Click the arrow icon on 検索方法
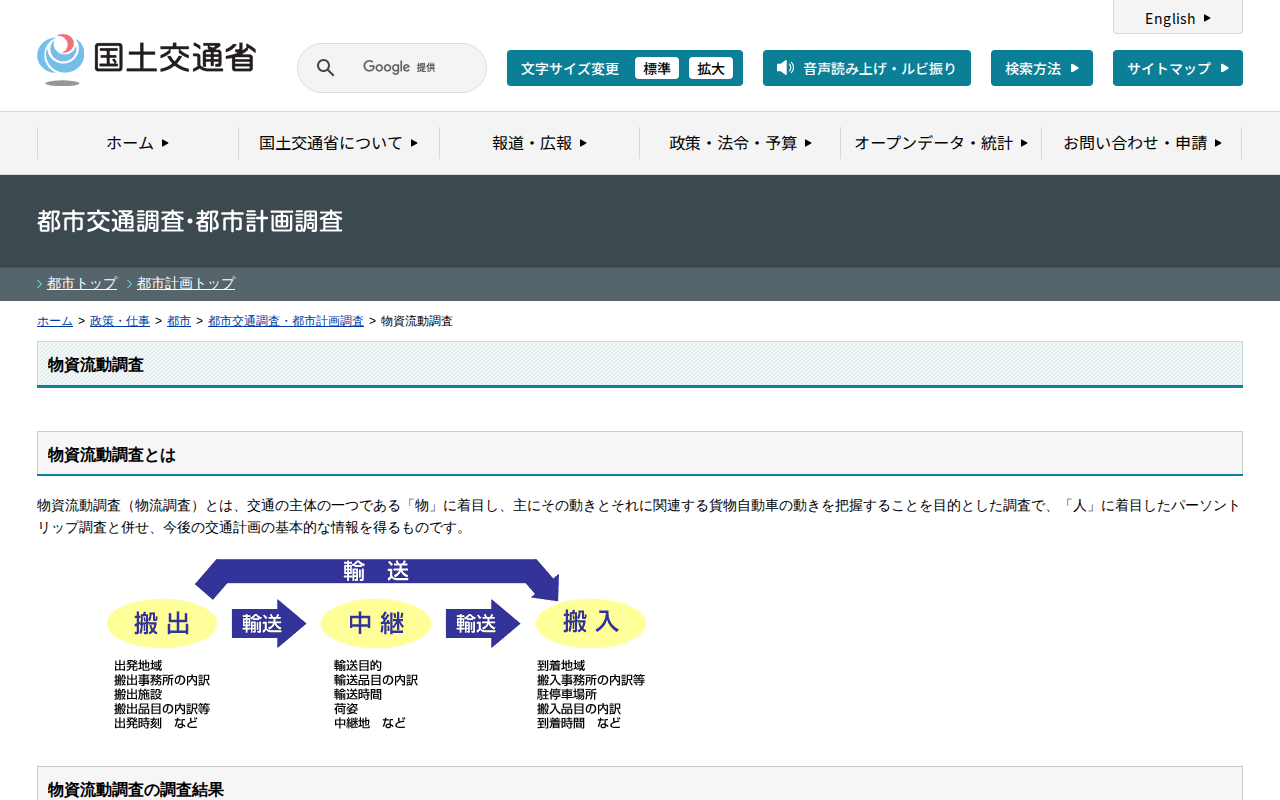Image resolution: width=1280 pixels, height=800 pixels. coord(1074,68)
